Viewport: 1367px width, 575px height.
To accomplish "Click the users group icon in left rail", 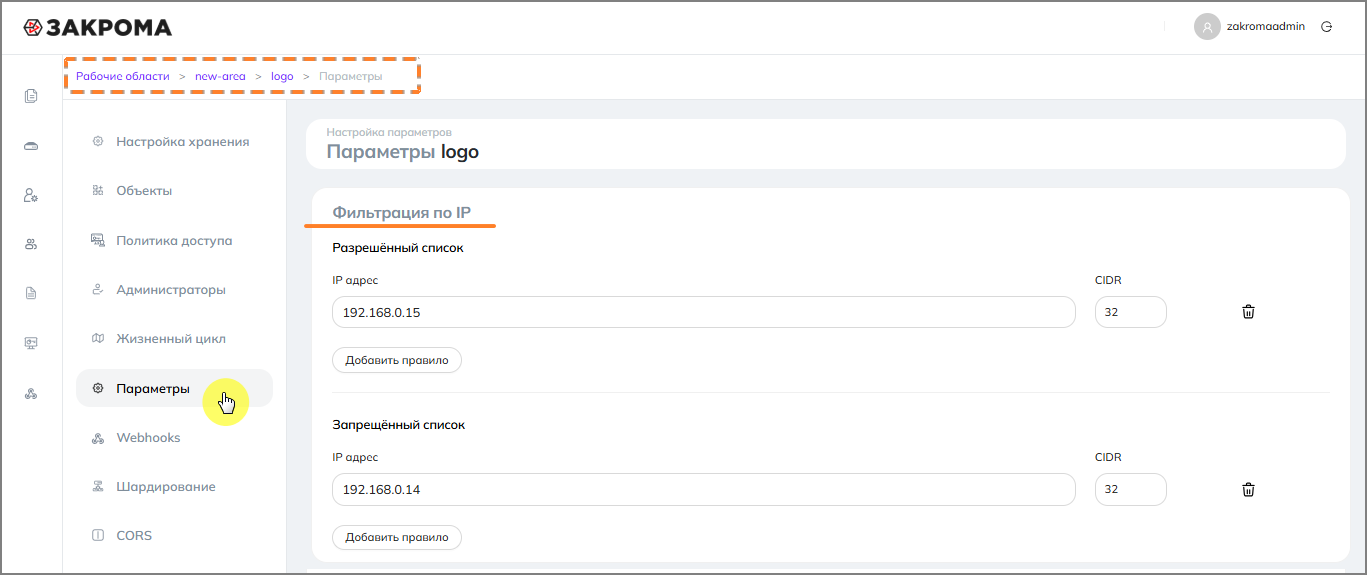I will 31,244.
